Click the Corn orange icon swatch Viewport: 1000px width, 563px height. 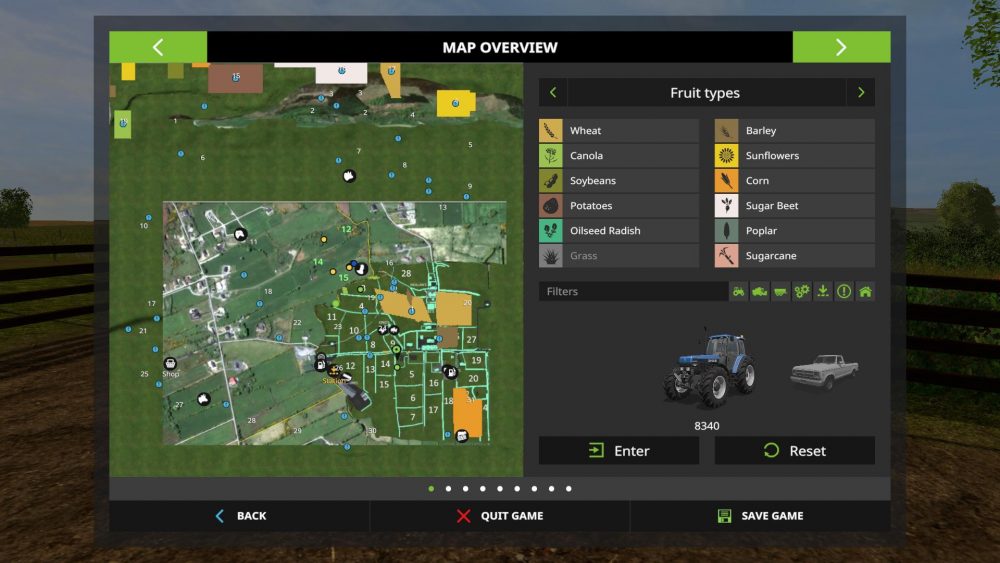pyautogui.click(x=726, y=180)
